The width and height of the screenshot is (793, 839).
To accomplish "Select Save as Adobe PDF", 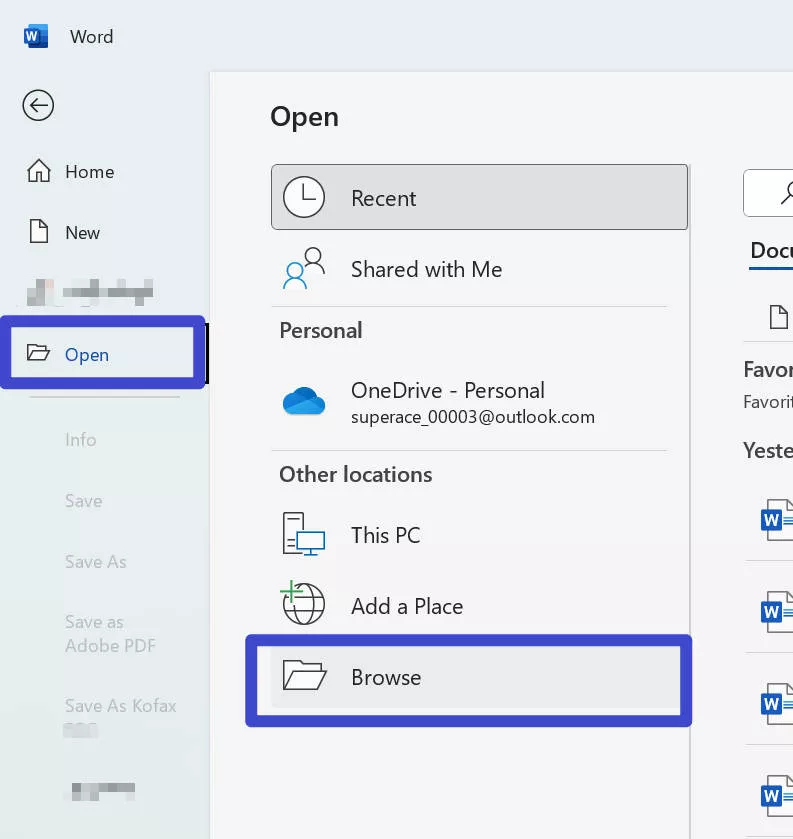I will coord(110,634).
